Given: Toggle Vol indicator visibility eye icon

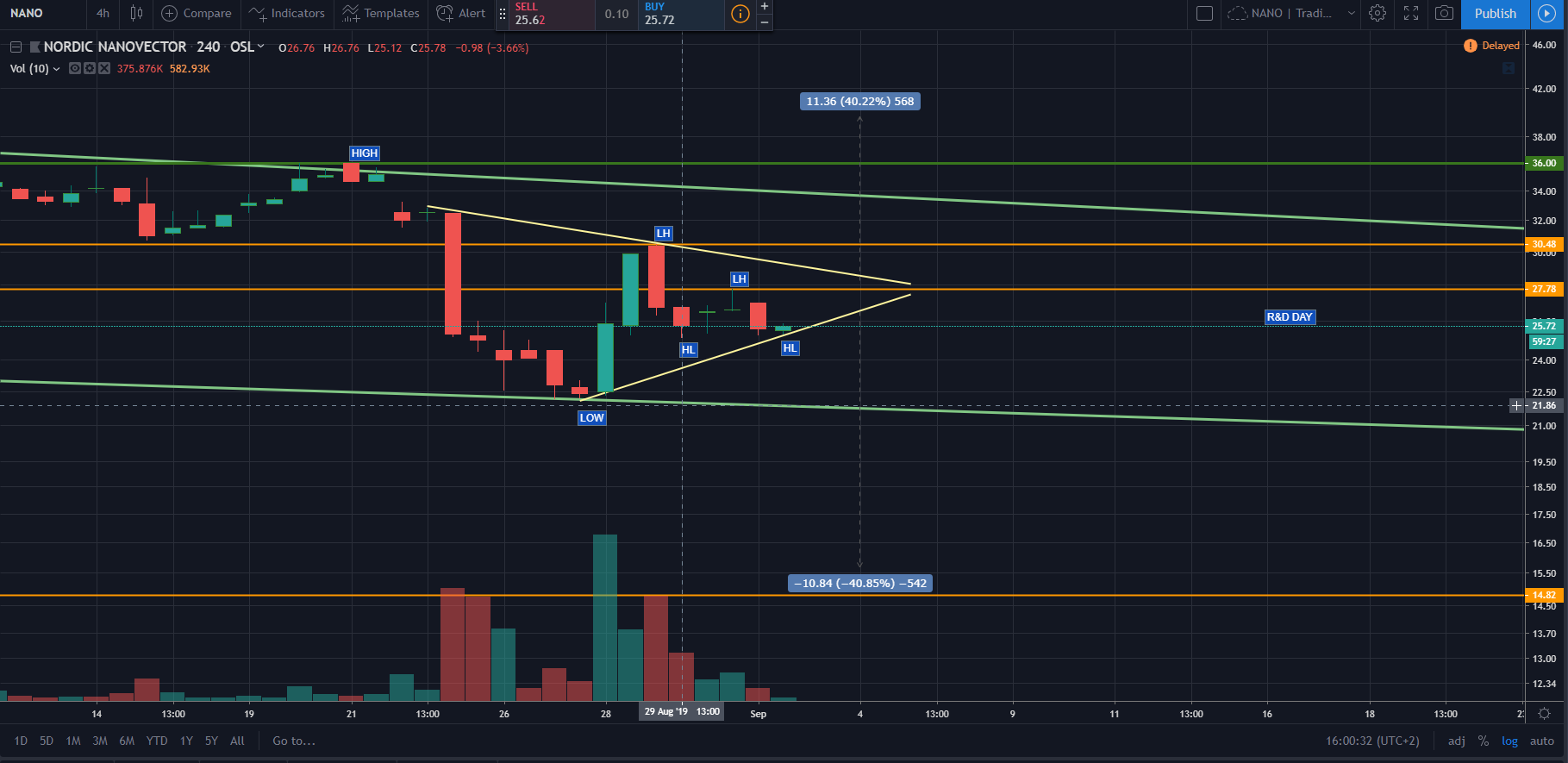Looking at the screenshot, I should 75,68.
